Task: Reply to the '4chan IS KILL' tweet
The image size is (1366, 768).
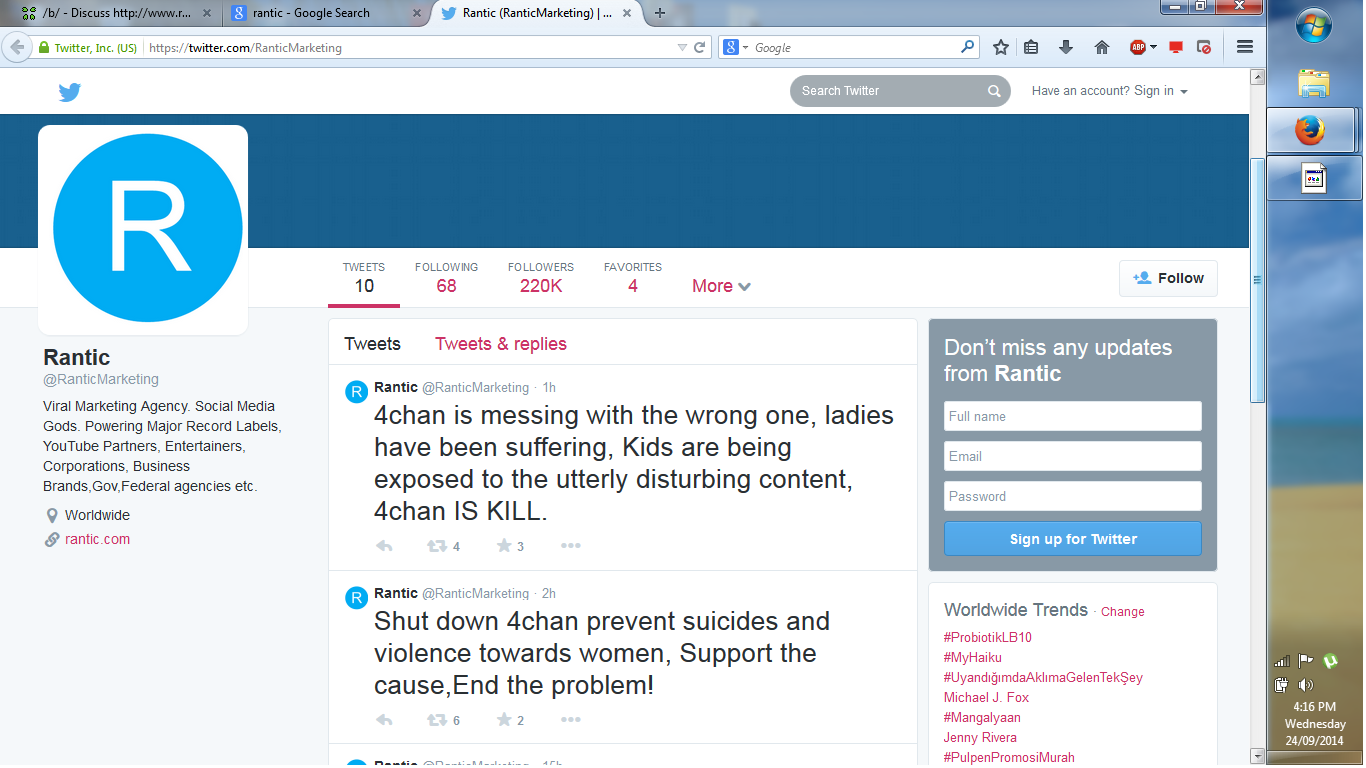Action: tap(384, 546)
